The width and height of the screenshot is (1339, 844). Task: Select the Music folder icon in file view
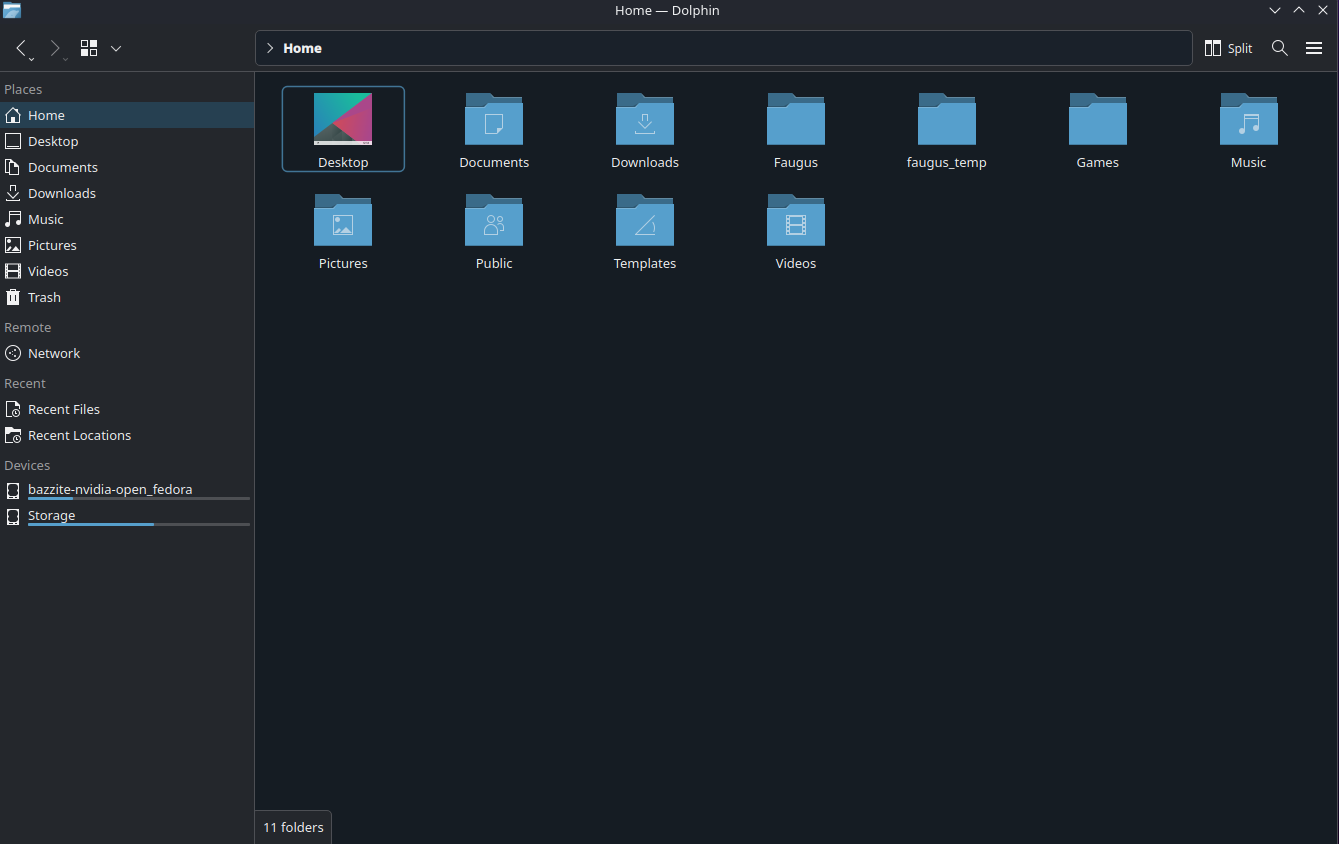(1249, 119)
